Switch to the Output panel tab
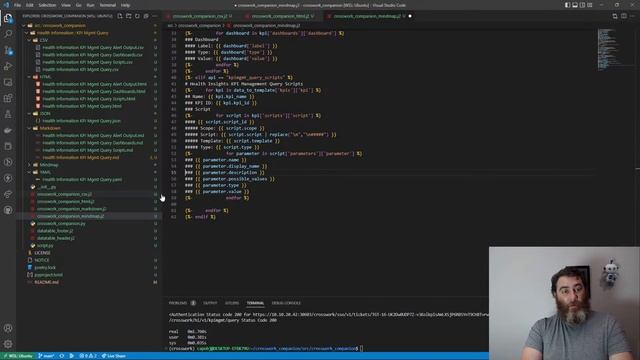Image resolution: width=640 pixels, height=360 pixels. [x=210, y=303]
